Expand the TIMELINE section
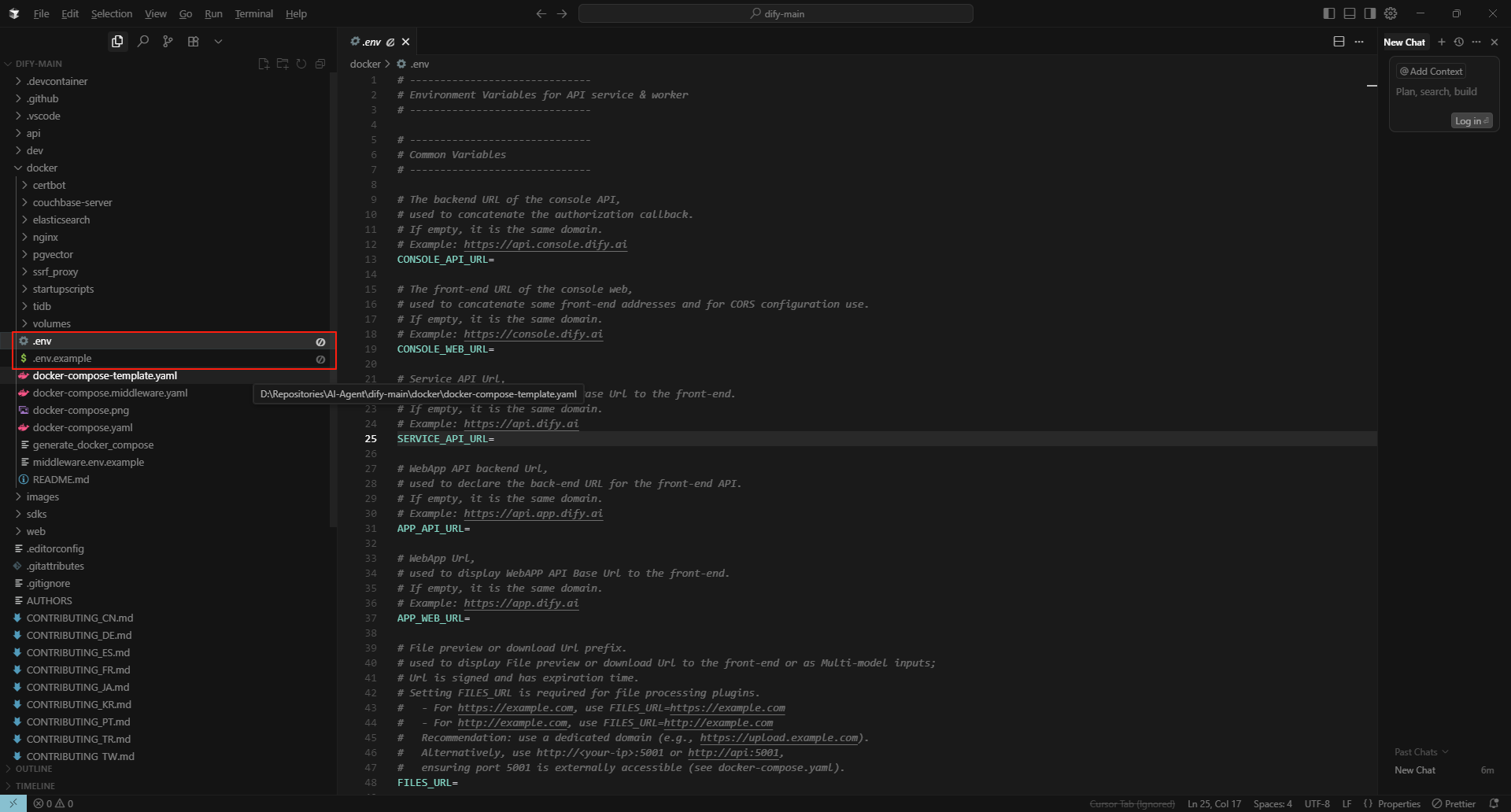Image resolution: width=1511 pixels, height=812 pixels. [35, 786]
